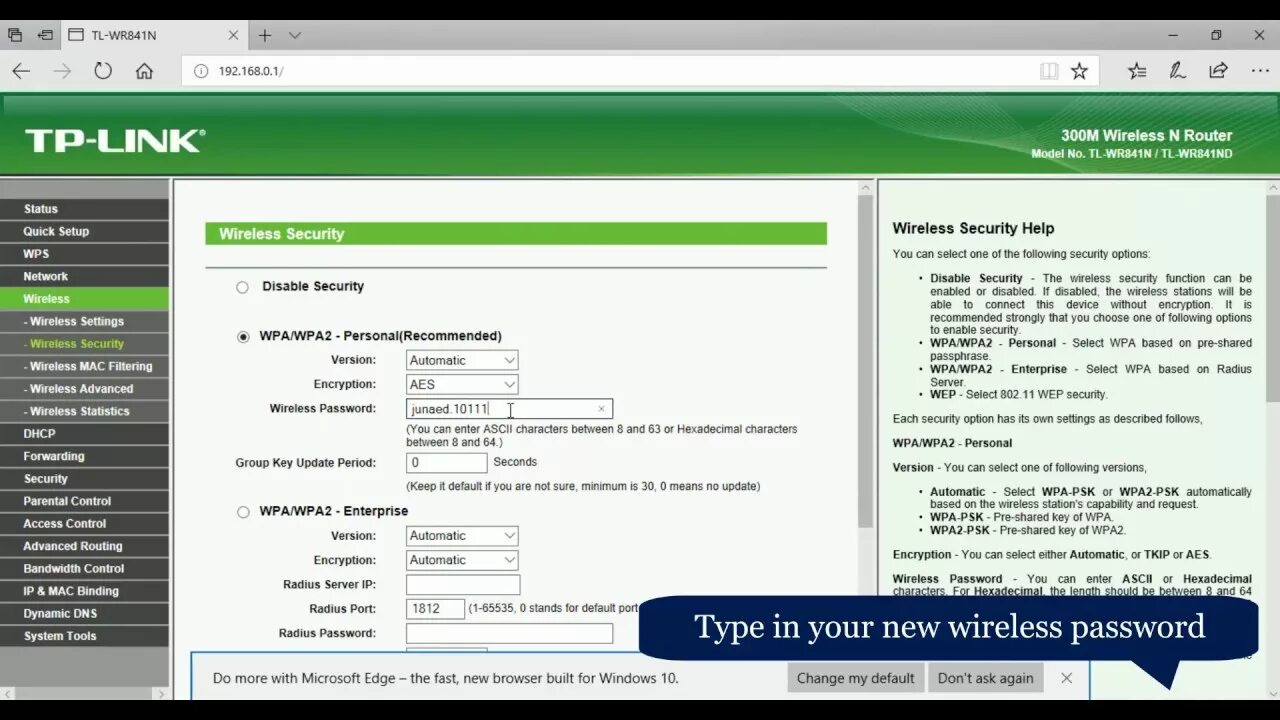
Task: Open DHCP menu item
Action: point(84,434)
